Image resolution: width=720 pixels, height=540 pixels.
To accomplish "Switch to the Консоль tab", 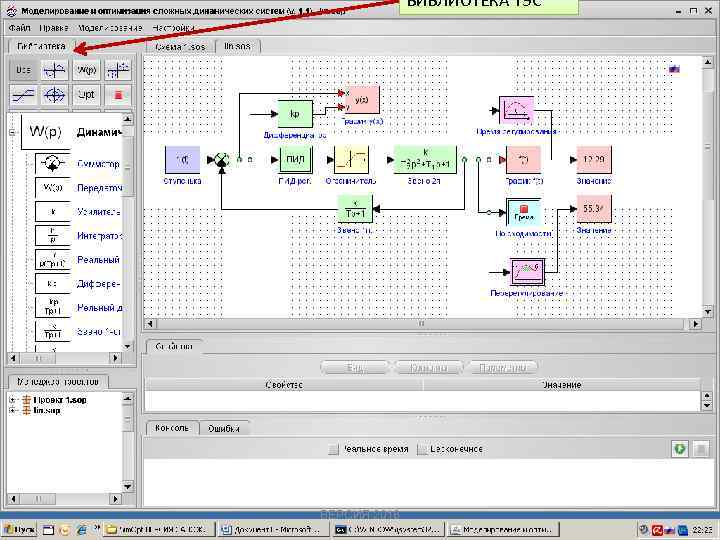I will coord(172,428).
